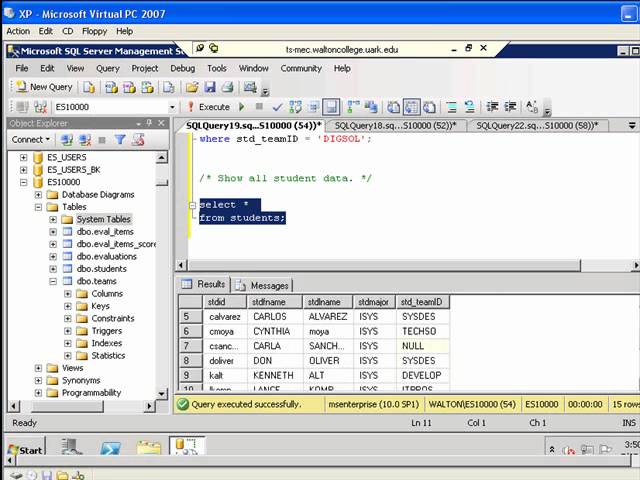Open Analysis Services MDX Query icon
640x480 pixels.
(x=111, y=87)
